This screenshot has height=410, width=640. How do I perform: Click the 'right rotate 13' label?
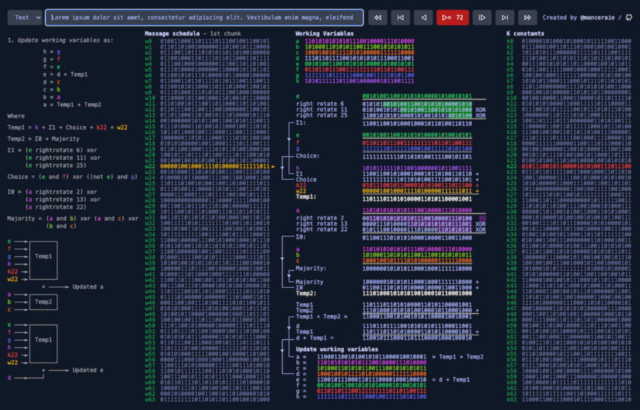pyautogui.click(x=322, y=224)
